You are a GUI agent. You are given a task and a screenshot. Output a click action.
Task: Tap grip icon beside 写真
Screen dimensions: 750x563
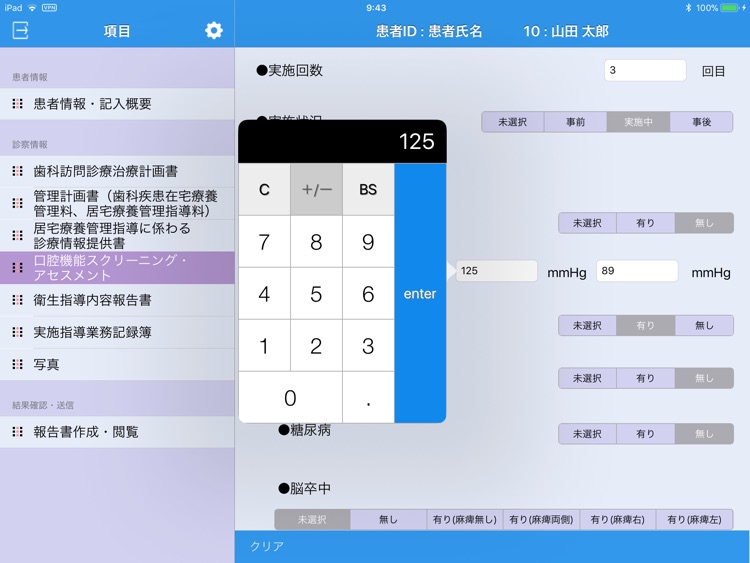coord(18,364)
